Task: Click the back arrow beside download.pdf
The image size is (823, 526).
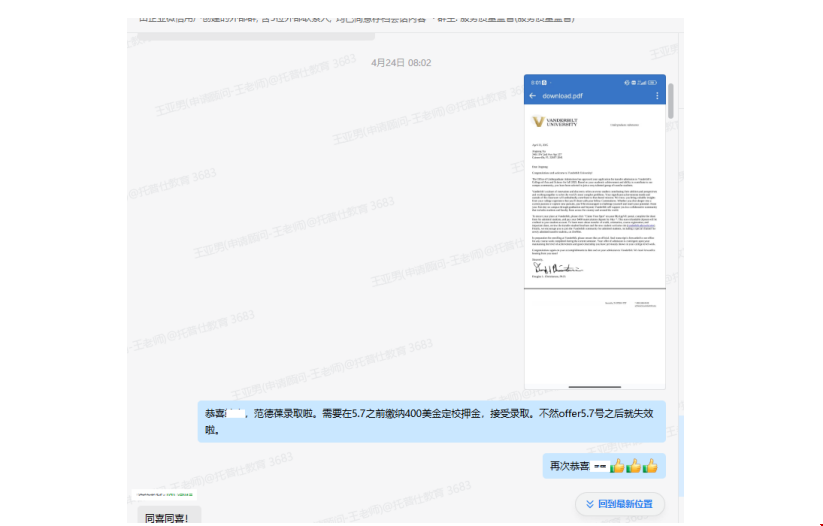Action: [532, 96]
